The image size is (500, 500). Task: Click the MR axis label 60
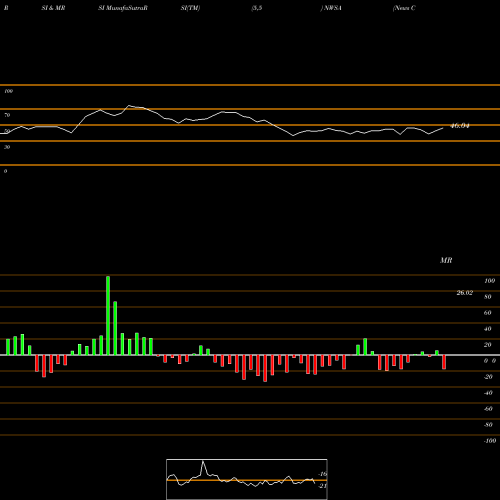488,313
